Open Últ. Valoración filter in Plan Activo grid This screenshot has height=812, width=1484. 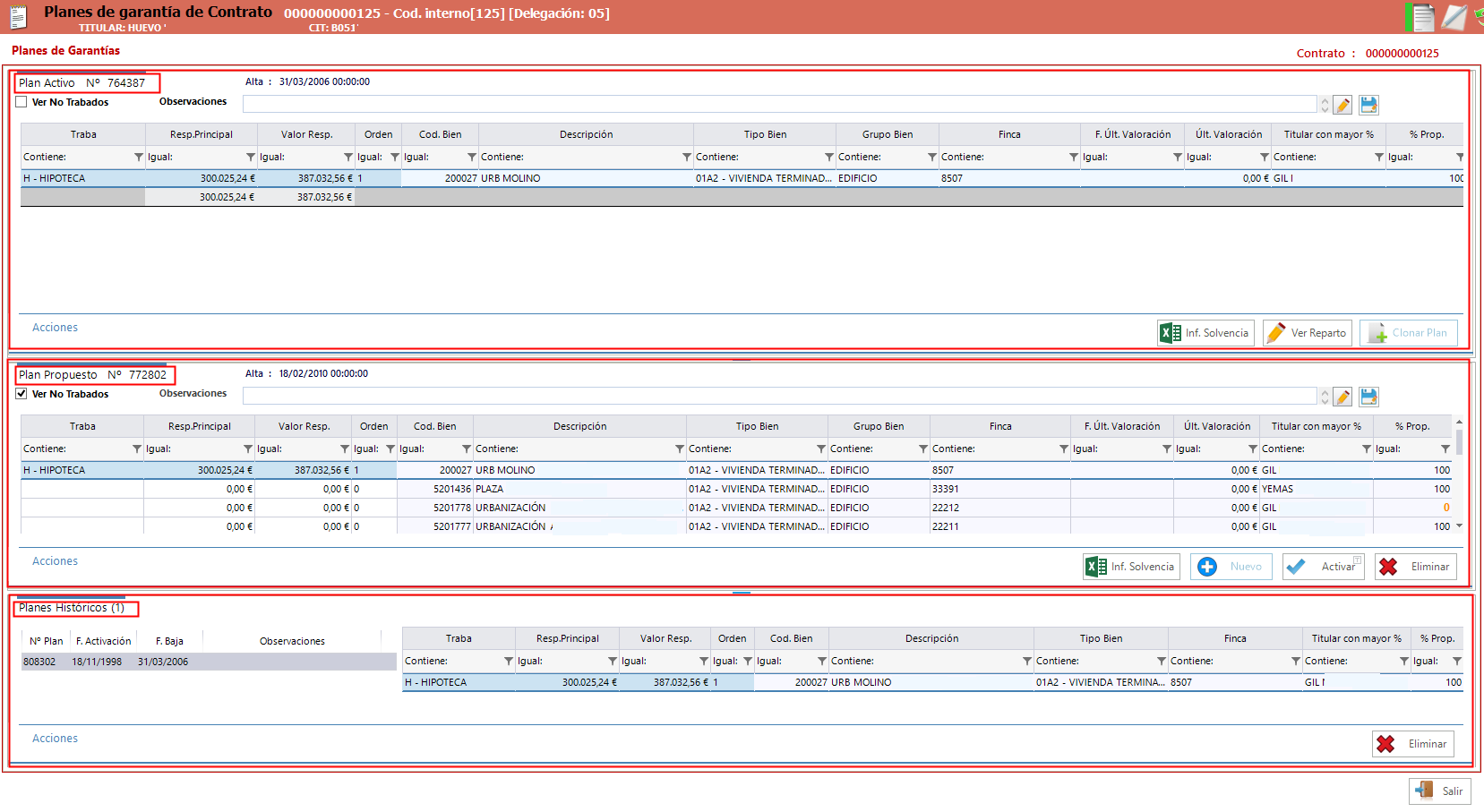1265,157
